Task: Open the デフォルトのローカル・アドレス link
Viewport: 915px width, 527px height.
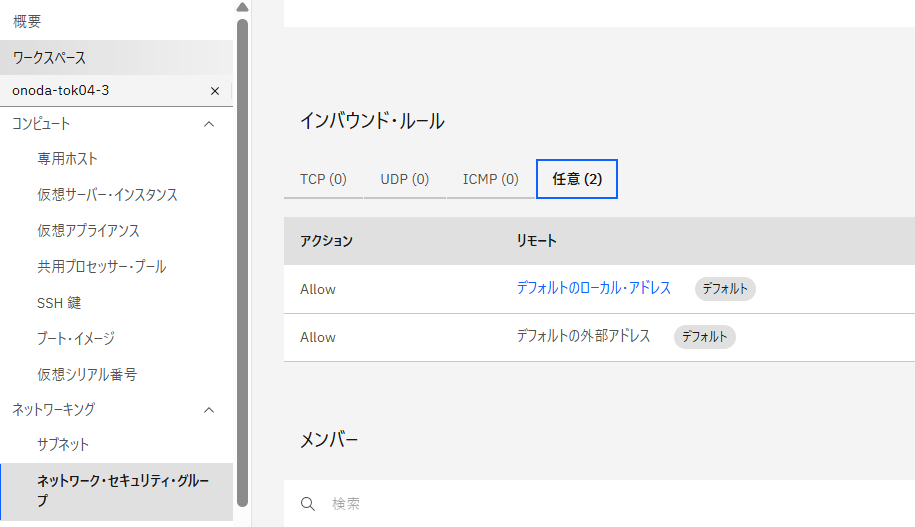Action: pos(593,288)
